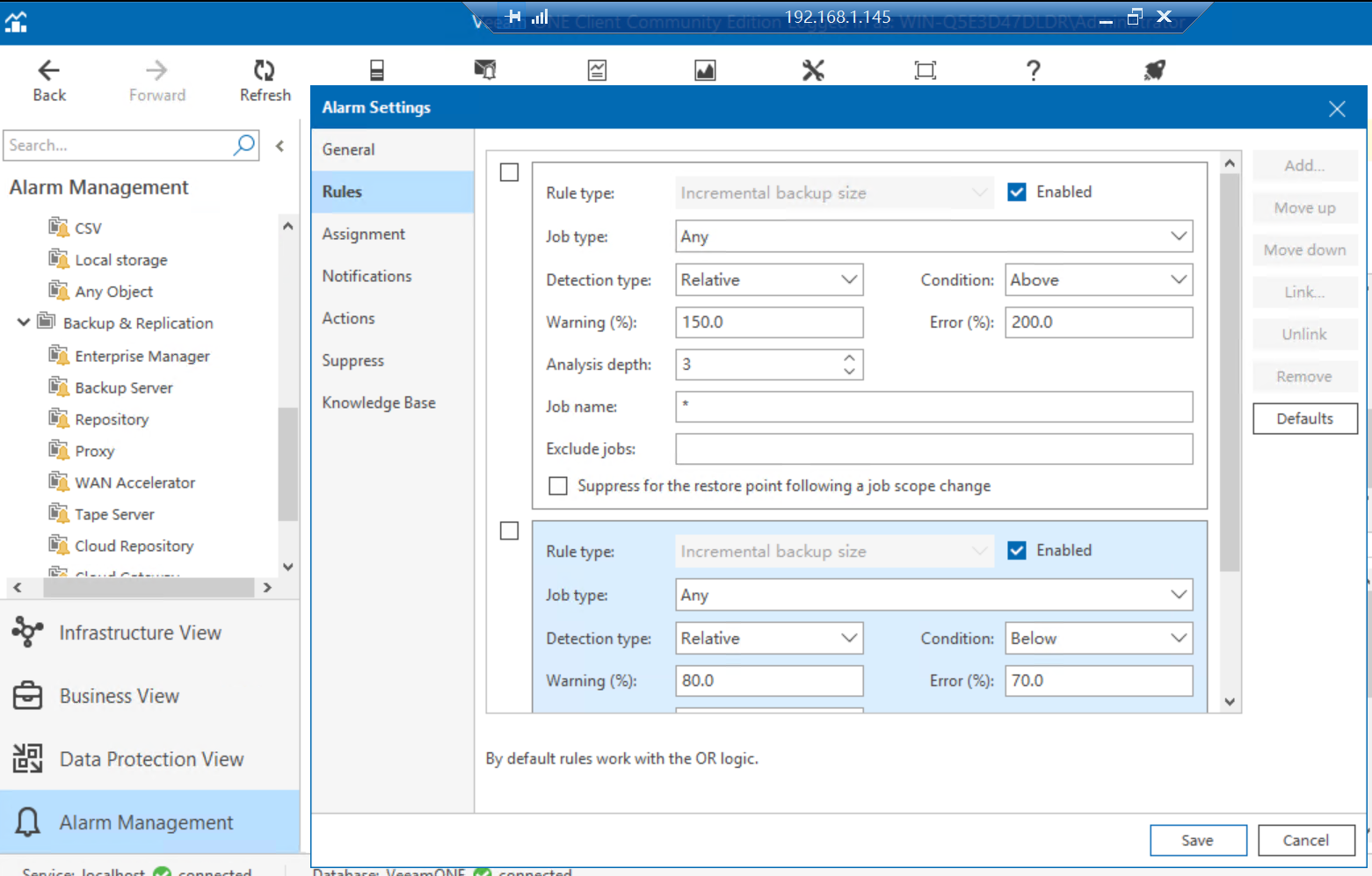1372x876 pixels.
Task: Open the reports toolbar icon
Action: pyautogui.click(x=598, y=70)
